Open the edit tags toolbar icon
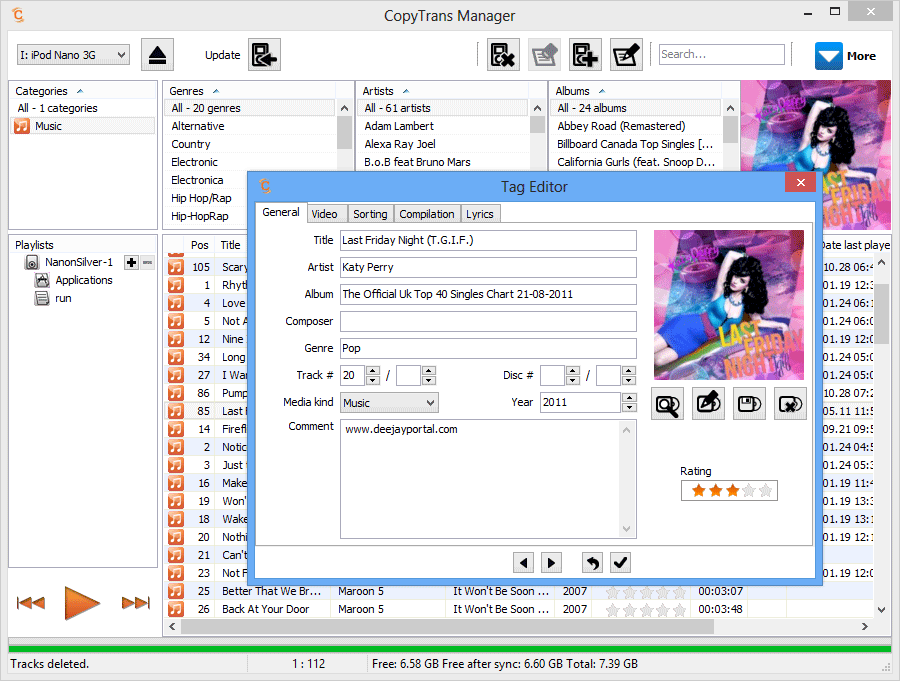This screenshot has height=681, width=900. coord(625,55)
